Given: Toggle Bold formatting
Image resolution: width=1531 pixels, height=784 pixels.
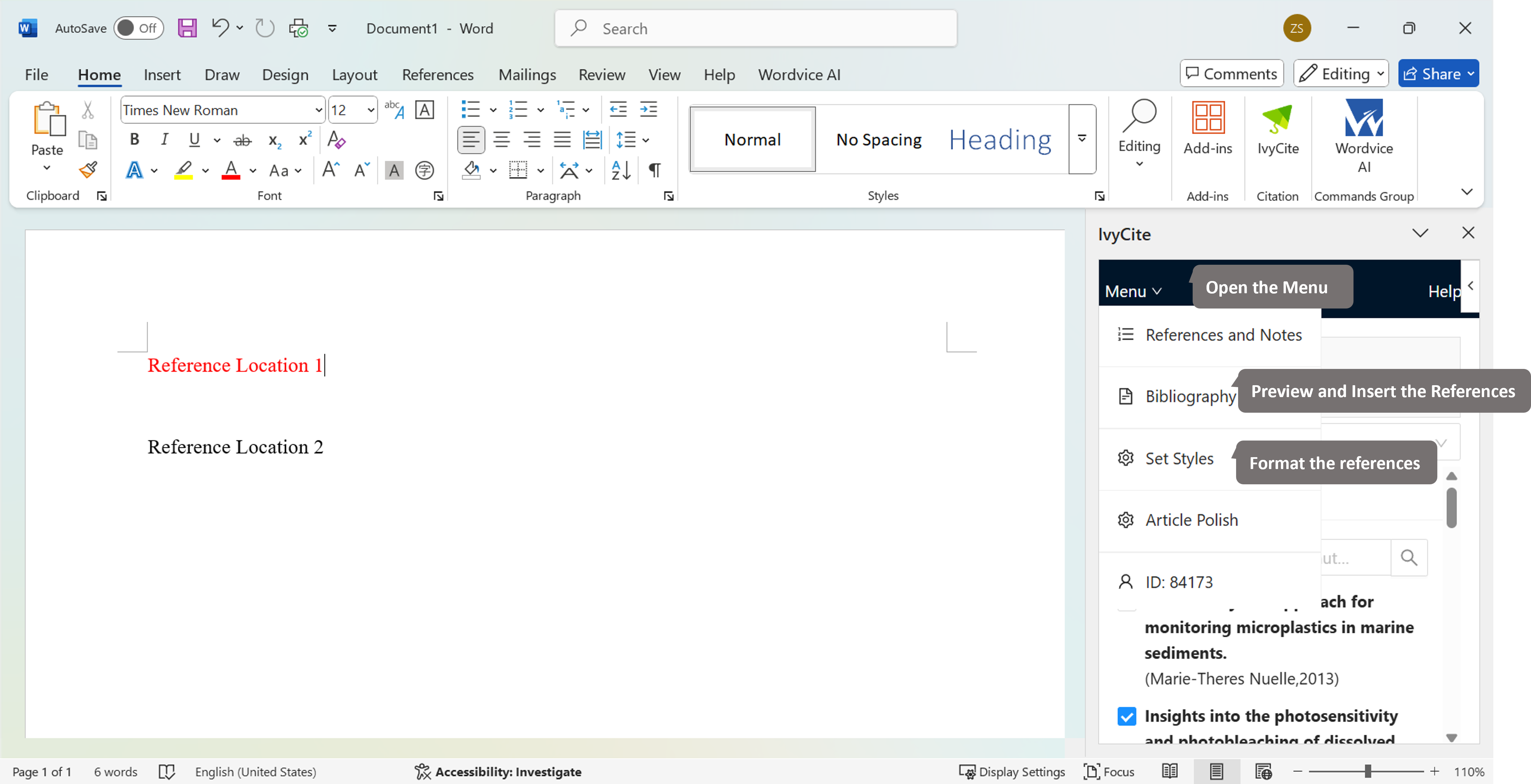Looking at the screenshot, I should [135, 140].
